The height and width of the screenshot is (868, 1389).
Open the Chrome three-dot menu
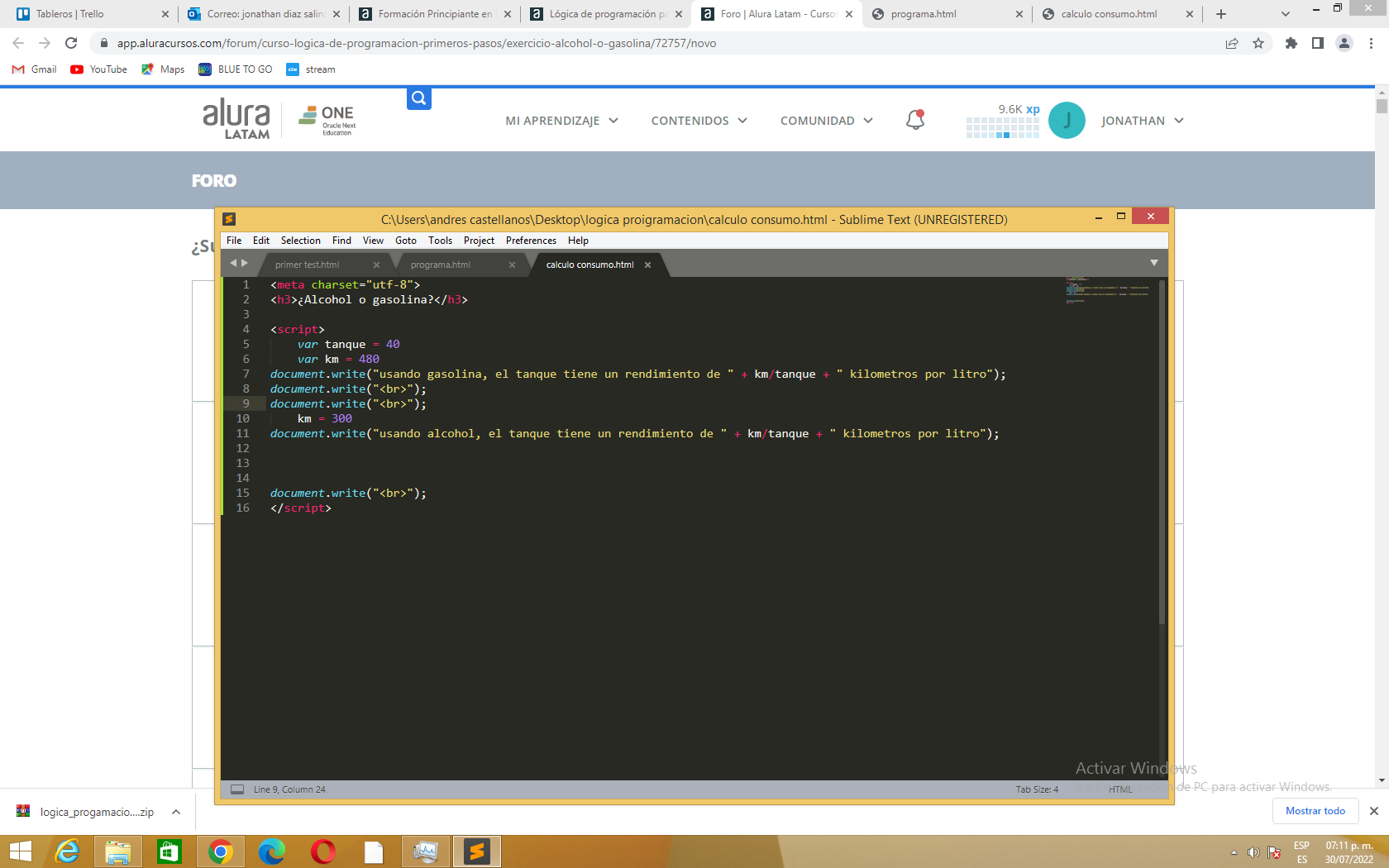coord(1371,43)
